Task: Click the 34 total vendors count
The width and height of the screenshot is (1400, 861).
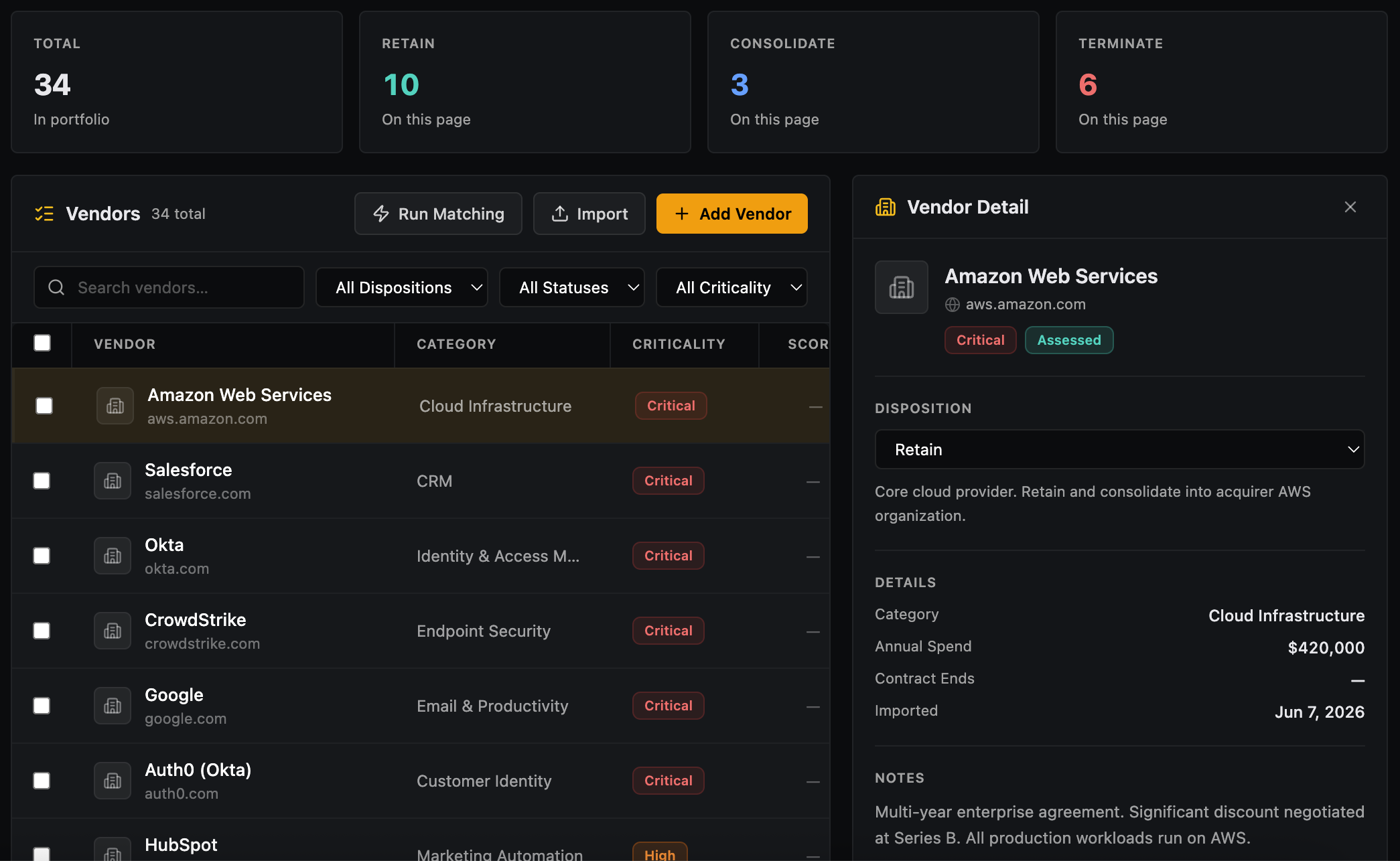Action: [178, 214]
